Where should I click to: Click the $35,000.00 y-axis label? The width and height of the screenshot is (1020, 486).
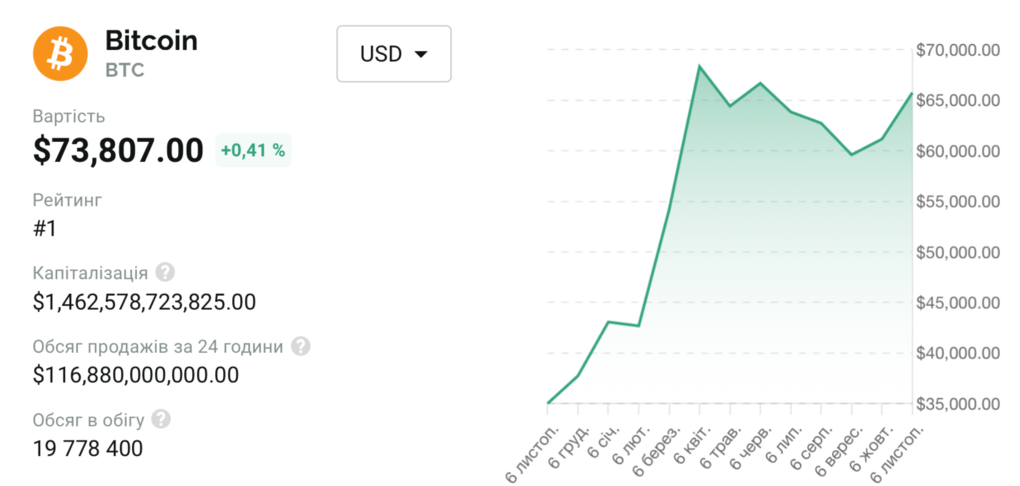(957, 404)
